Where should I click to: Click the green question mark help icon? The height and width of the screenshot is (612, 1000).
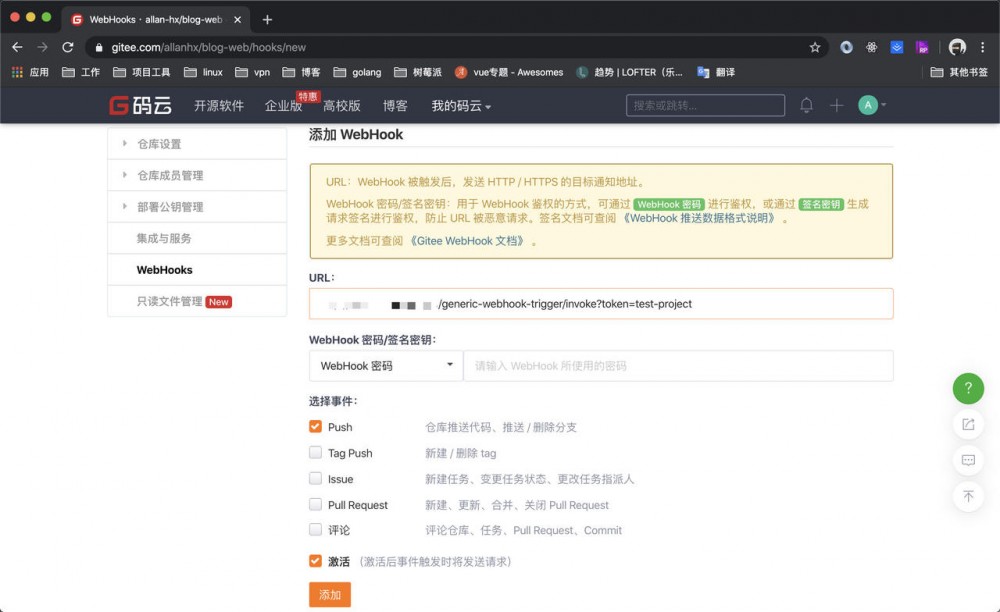[967, 388]
